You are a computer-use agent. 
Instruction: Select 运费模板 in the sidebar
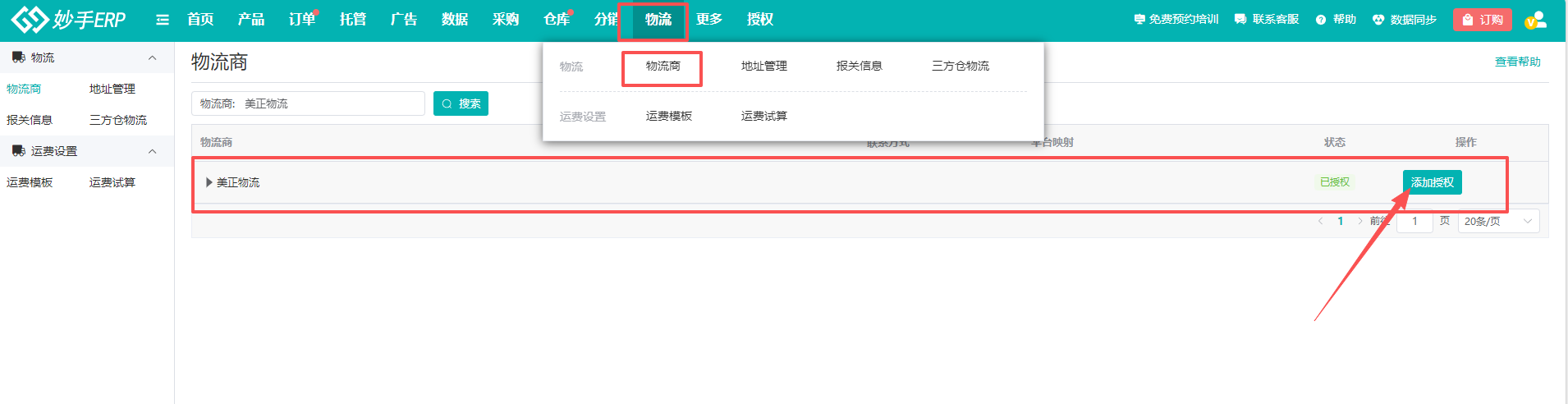pos(30,182)
